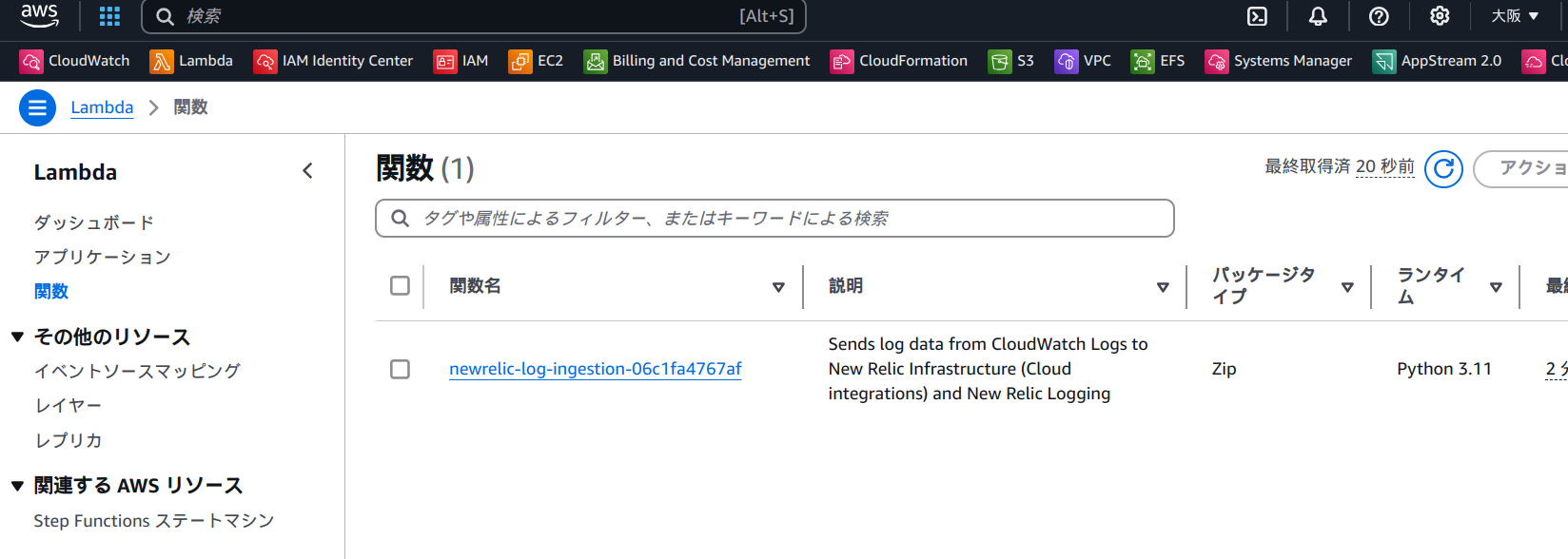This screenshot has width=1568, height=559.
Task: Open the notifications bell
Action: click(x=1318, y=16)
